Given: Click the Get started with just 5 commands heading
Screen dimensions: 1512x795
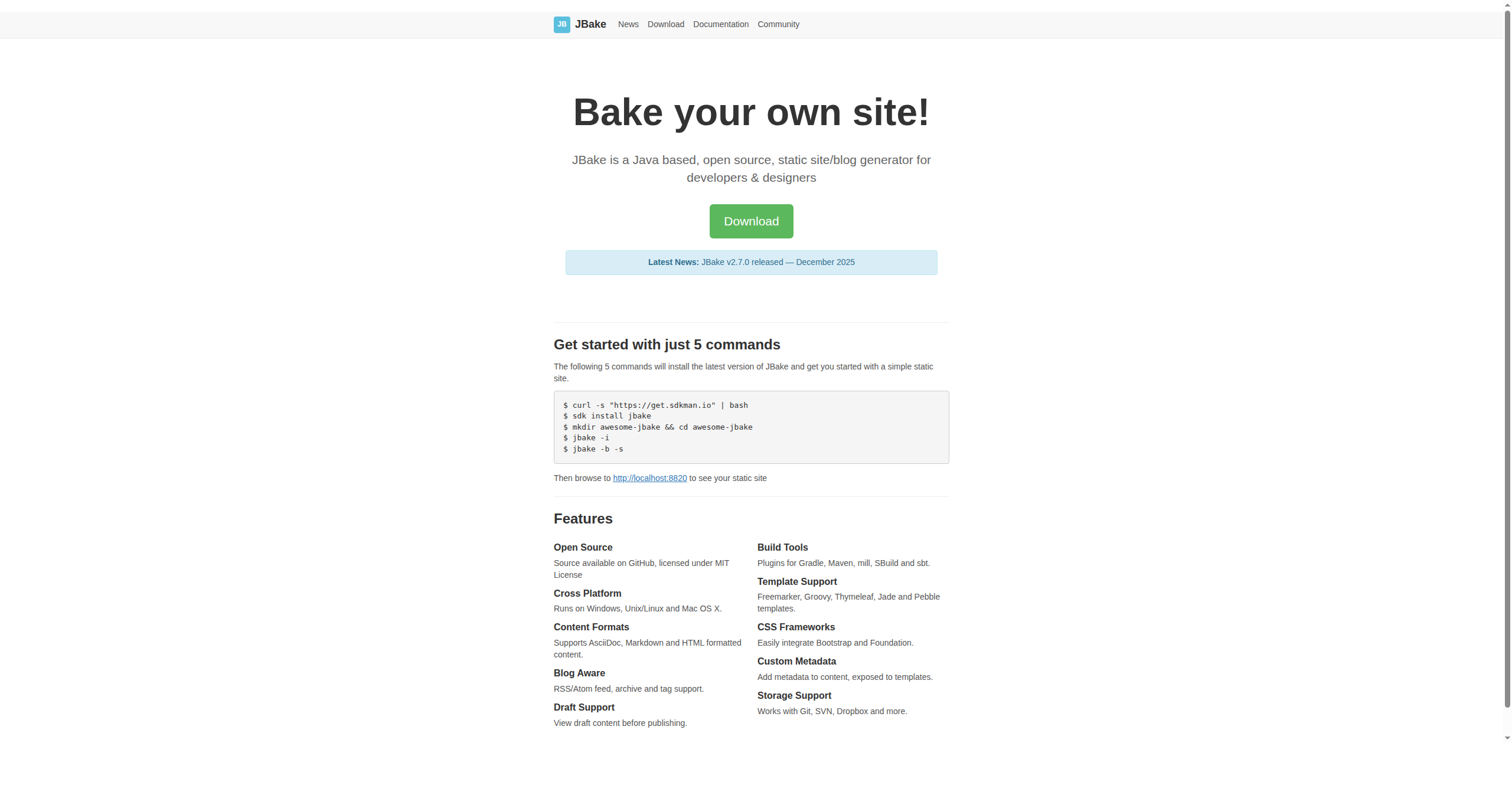Looking at the screenshot, I should point(667,345).
